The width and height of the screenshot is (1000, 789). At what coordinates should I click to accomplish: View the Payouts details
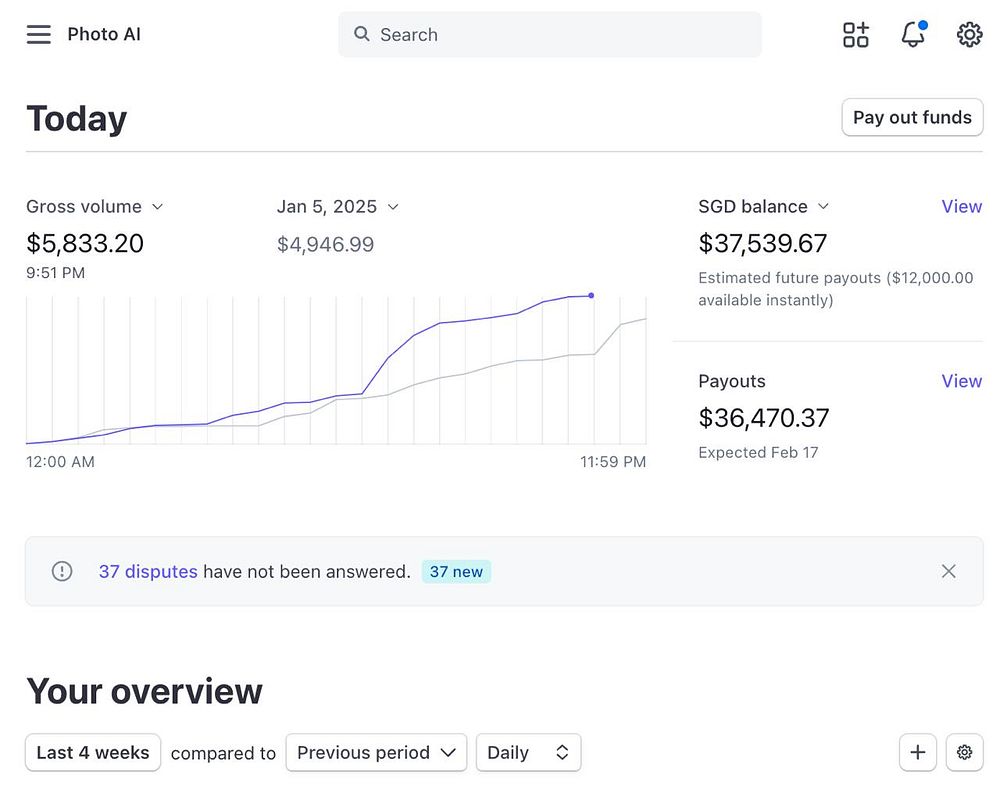961,381
